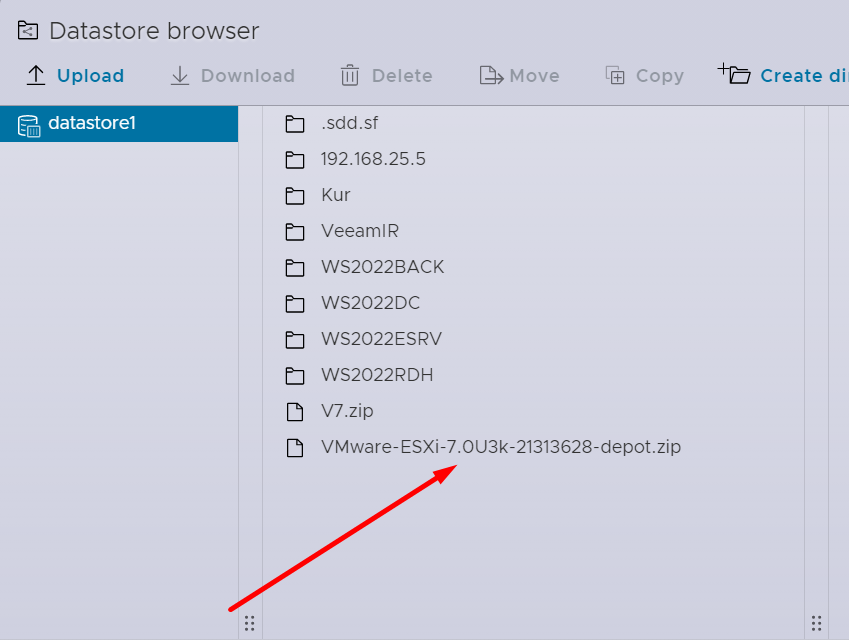The width and height of the screenshot is (849, 640).
Task: Select the V7.zip file name
Action: 347,412
